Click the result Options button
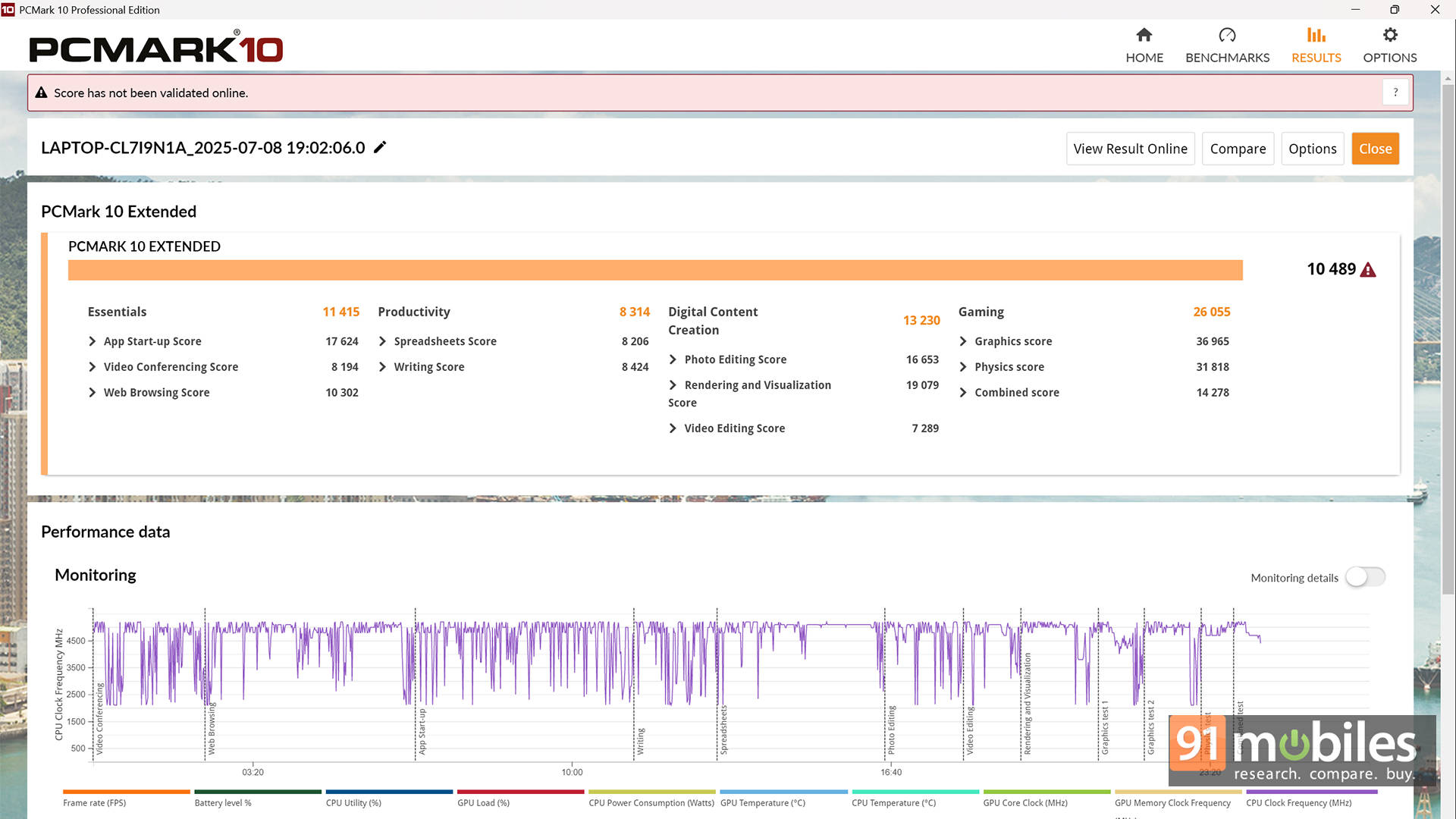Screen dimensions: 1456x819 coord(1312,149)
